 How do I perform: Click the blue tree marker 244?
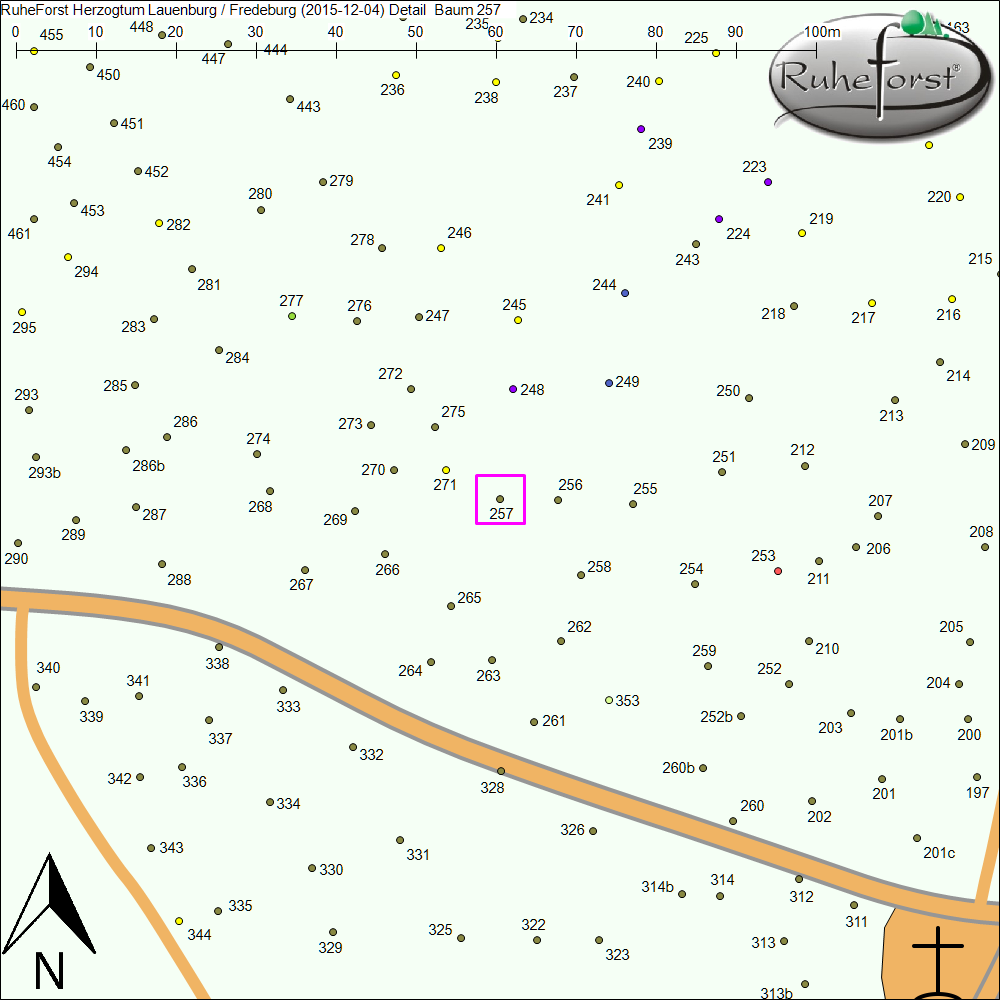pyautogui.click(x=625, y=293)
